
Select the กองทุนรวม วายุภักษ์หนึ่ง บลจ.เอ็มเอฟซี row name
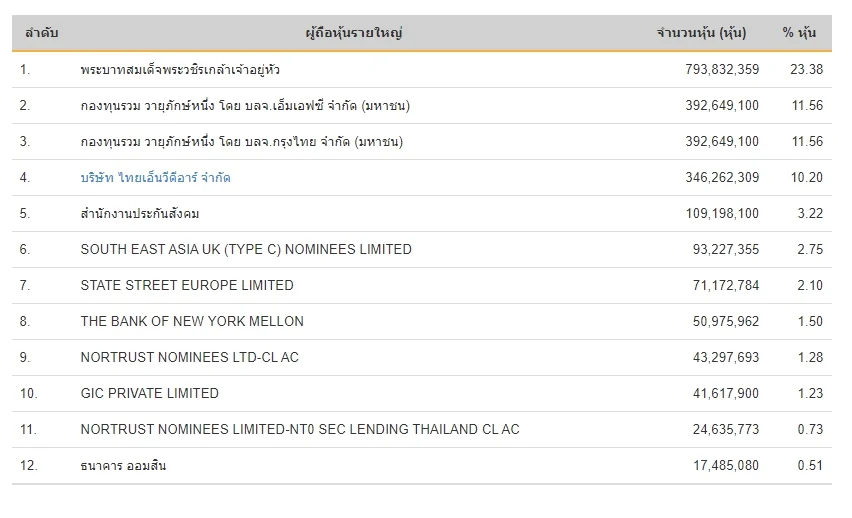(245, 106)
